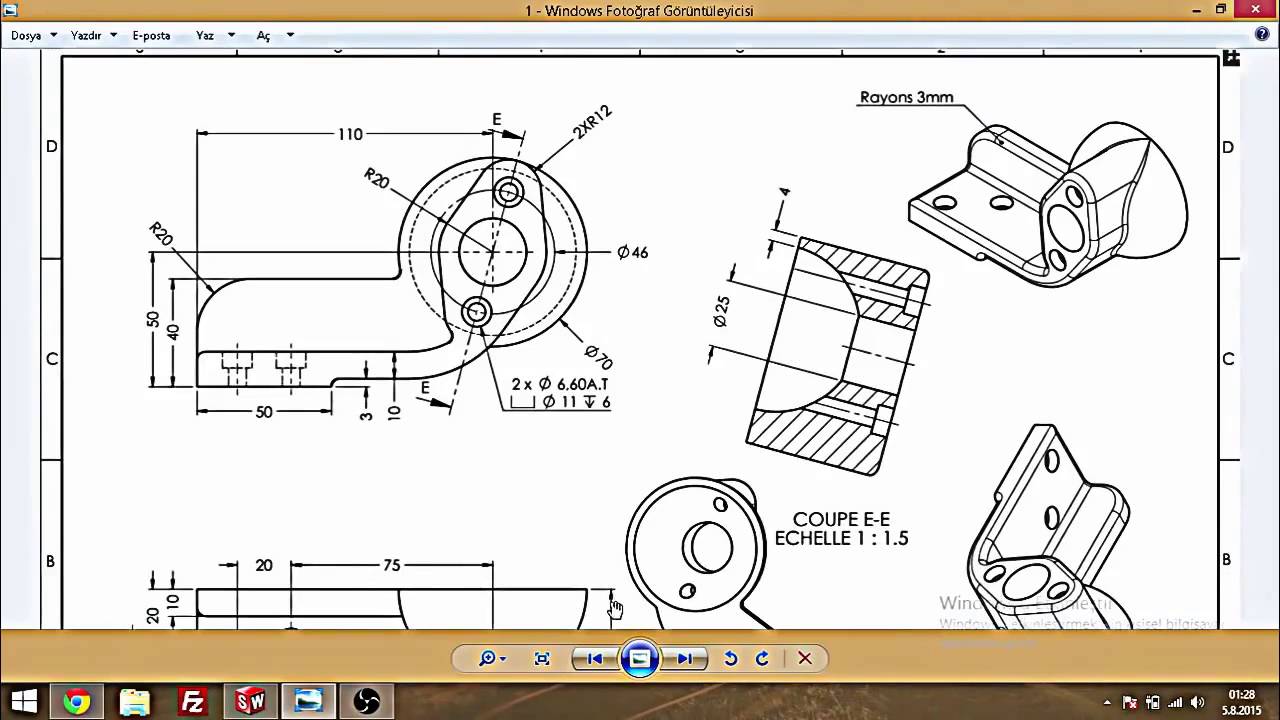Restore down the Photo Viewer window
This screenshot has height=720, width=1280.
click(1220, 9)
